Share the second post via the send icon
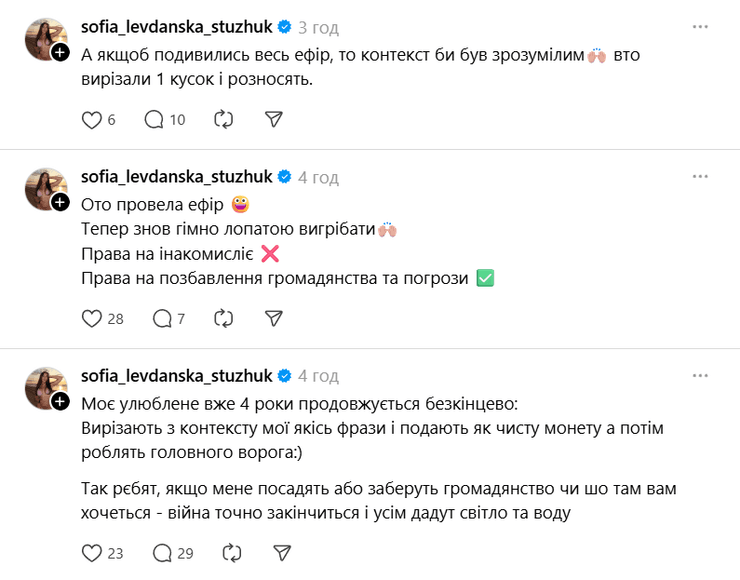The height and width of the screenshot is (580, 740). [274, 319]
